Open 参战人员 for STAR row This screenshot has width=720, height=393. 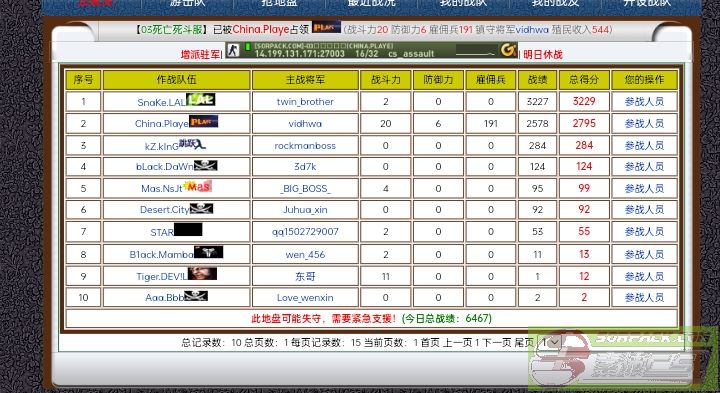[644, 232]
